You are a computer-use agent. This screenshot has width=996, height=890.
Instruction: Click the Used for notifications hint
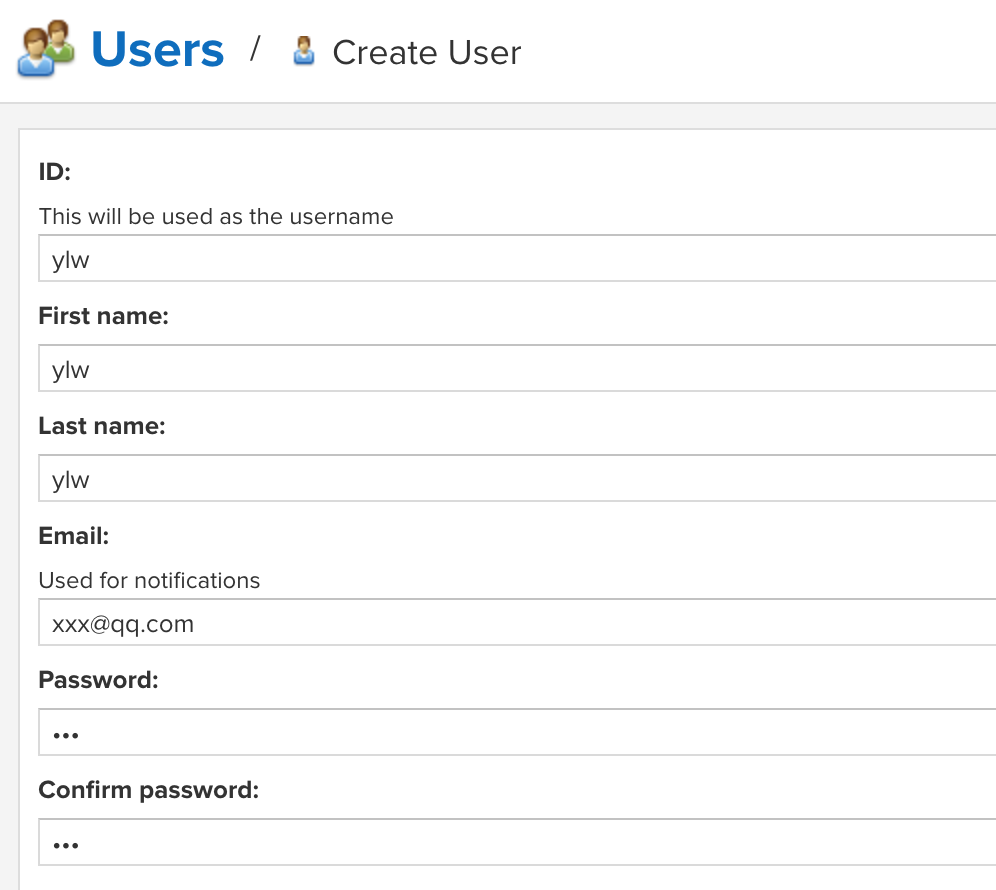click(x=149, y=581)
